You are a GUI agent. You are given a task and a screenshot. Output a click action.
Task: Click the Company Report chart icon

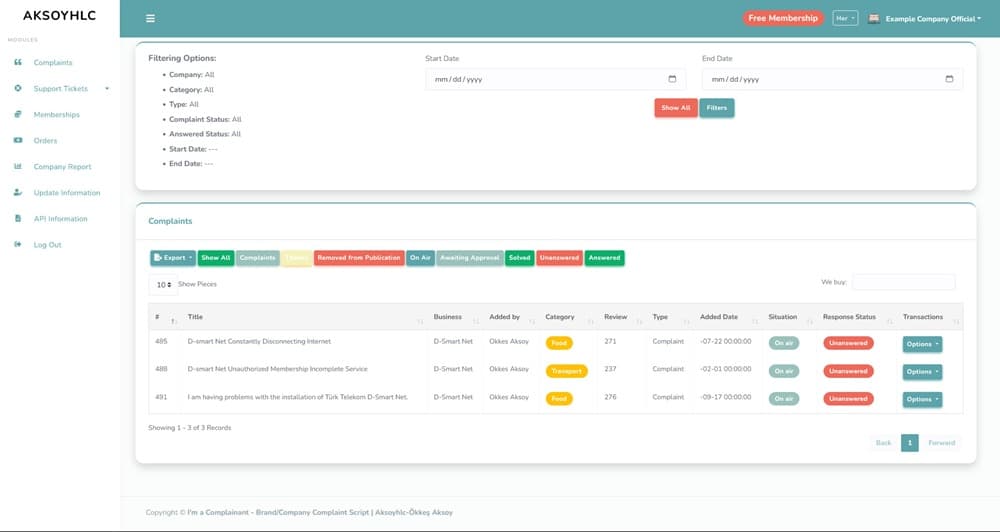point(18,167)
